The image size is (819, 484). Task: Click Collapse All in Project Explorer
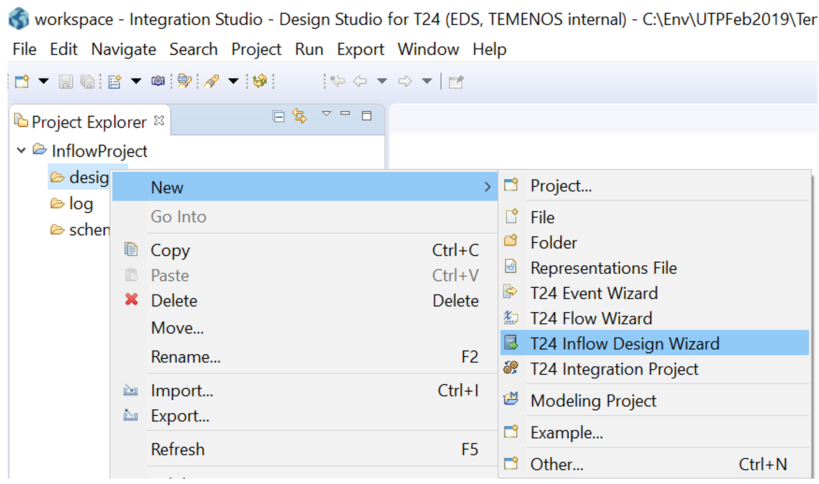click(x=279, y=117)
